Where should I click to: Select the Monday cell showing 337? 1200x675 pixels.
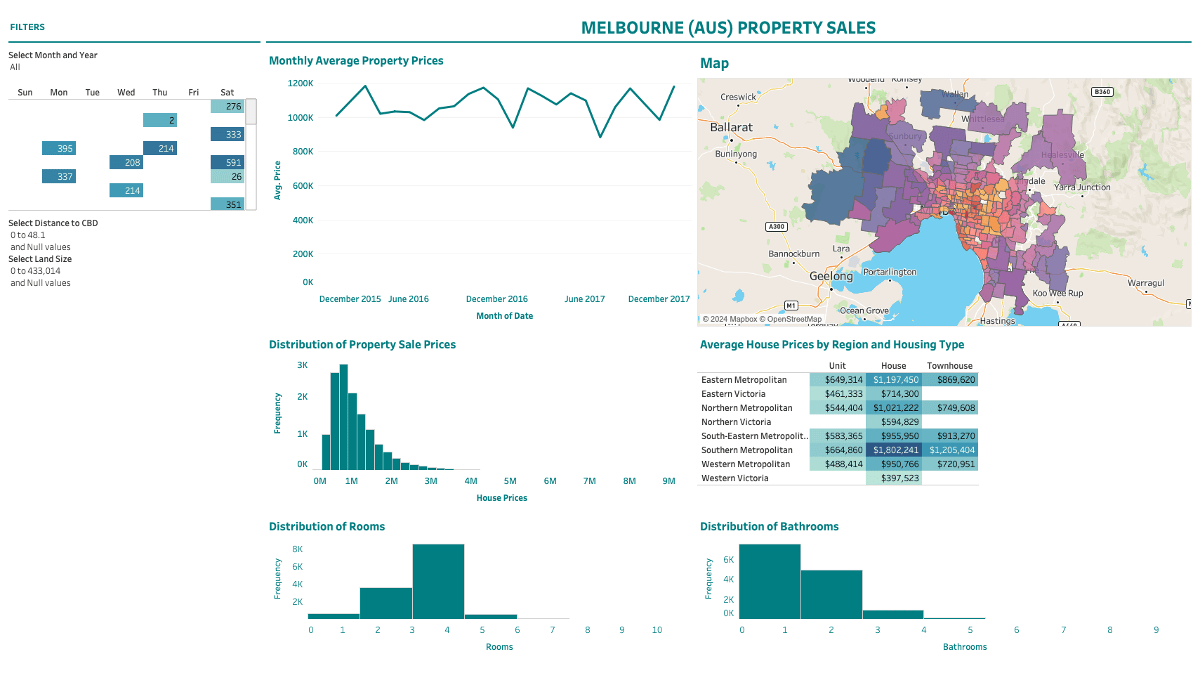tap(59, 176)
